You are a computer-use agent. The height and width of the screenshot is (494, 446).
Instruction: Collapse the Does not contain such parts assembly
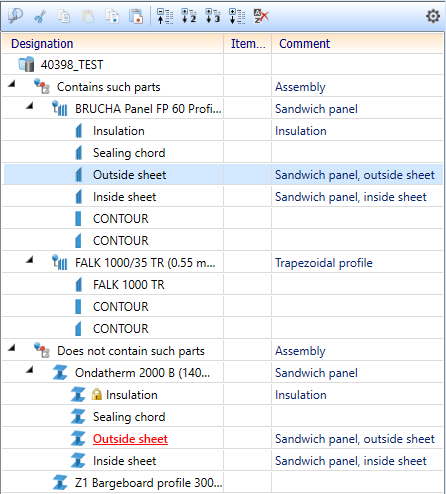(12, 348)
